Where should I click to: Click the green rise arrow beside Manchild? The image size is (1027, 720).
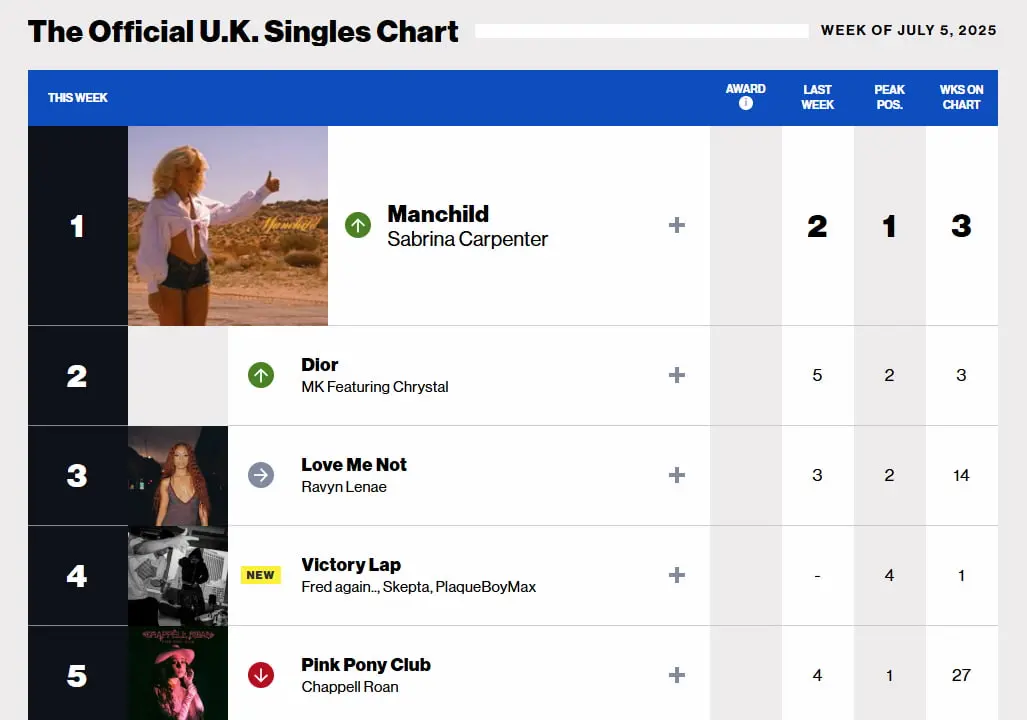(358, 225)
